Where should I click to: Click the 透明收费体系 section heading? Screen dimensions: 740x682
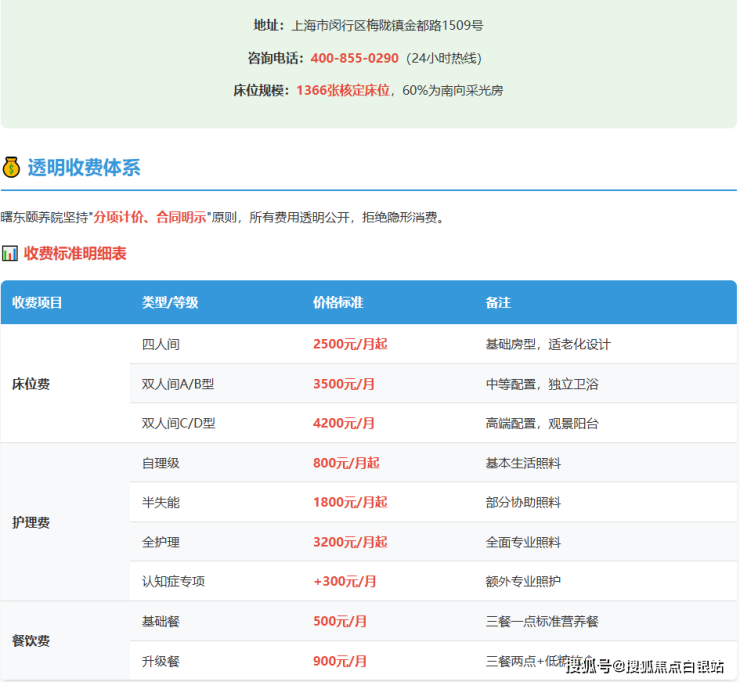coord(83,167)
